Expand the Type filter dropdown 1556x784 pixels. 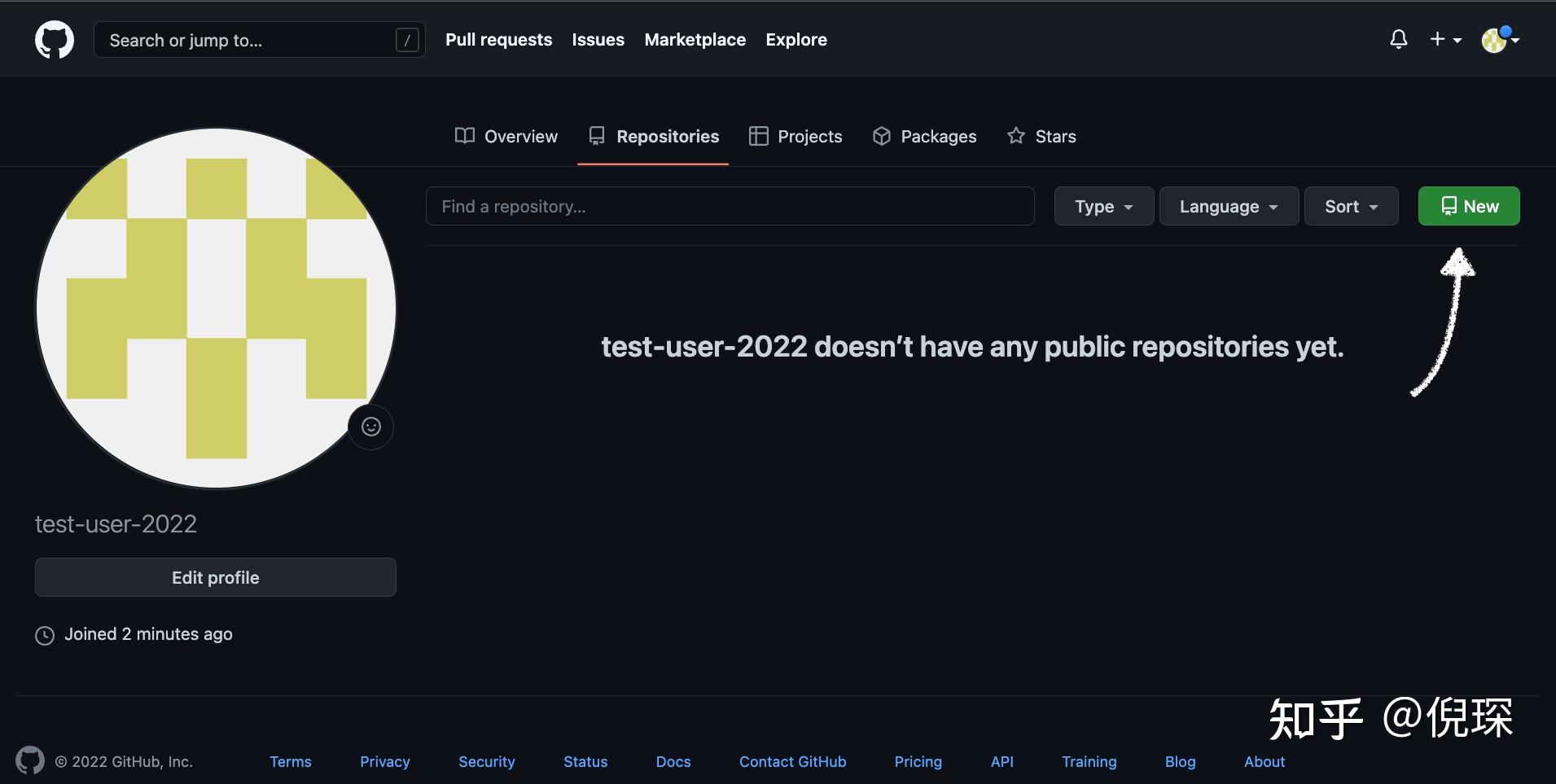point(1103,206)
